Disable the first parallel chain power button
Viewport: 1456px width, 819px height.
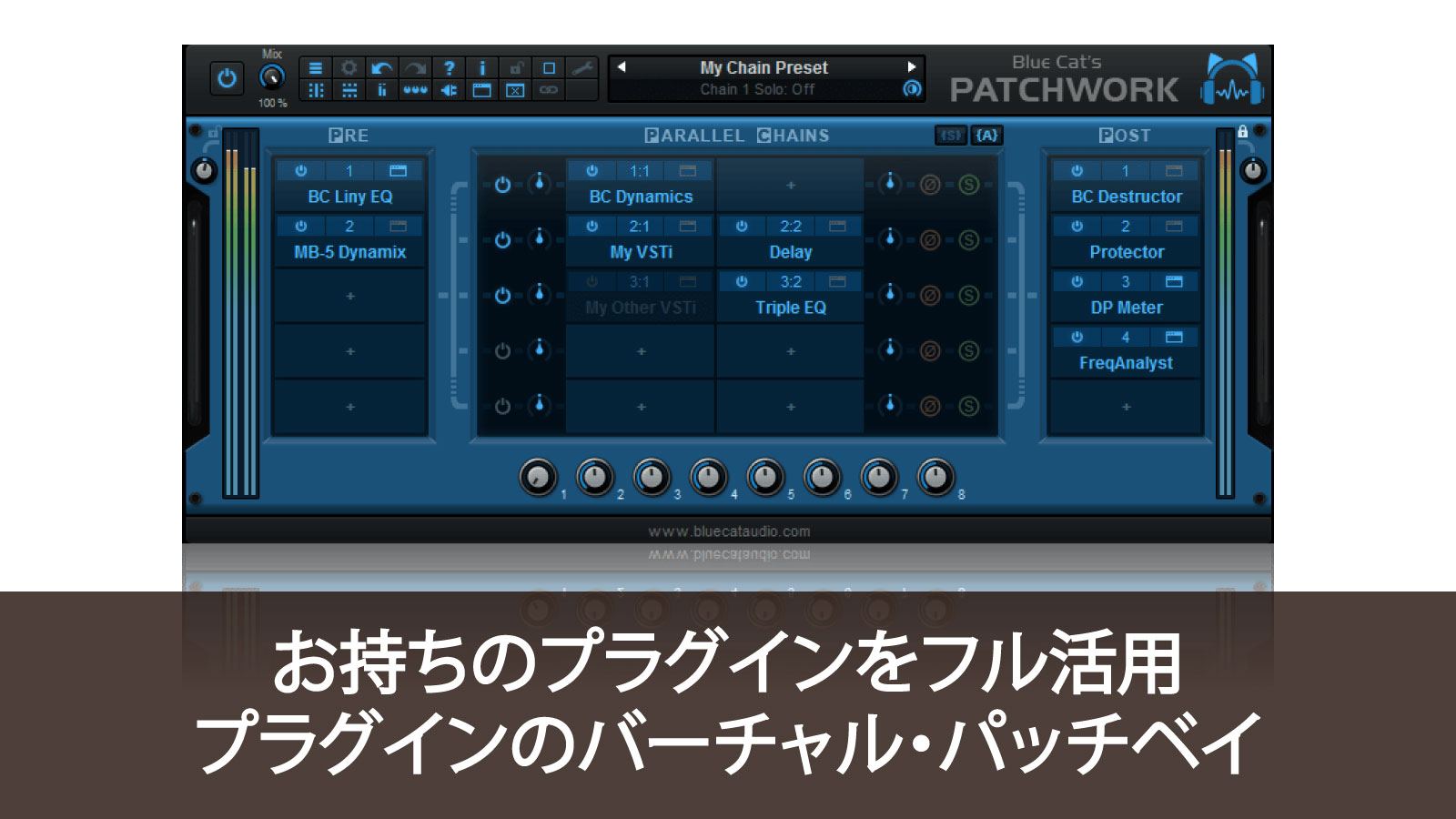(502, 185)
